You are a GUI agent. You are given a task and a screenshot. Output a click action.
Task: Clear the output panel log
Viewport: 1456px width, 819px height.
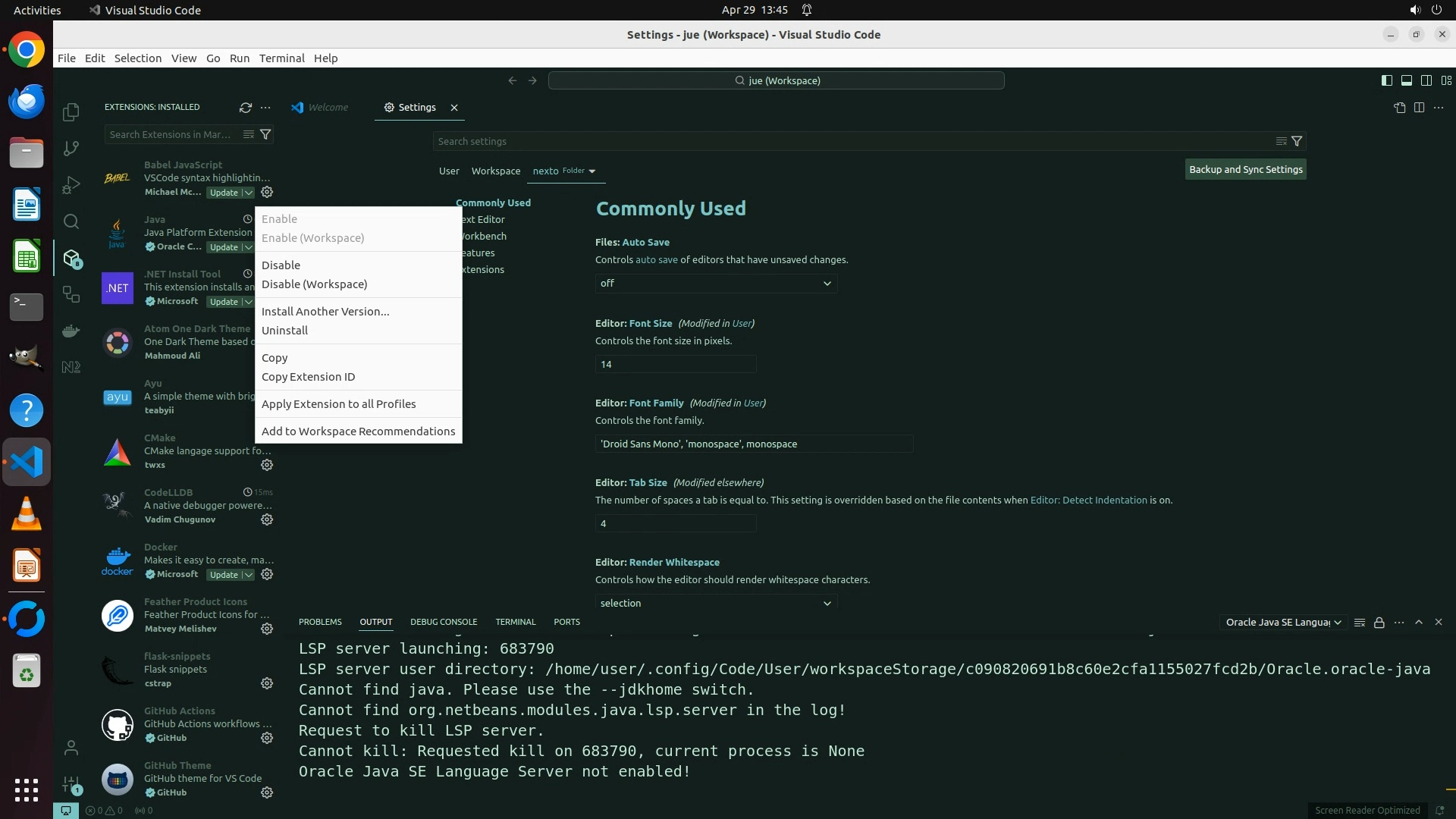[x=1360, y=623]
